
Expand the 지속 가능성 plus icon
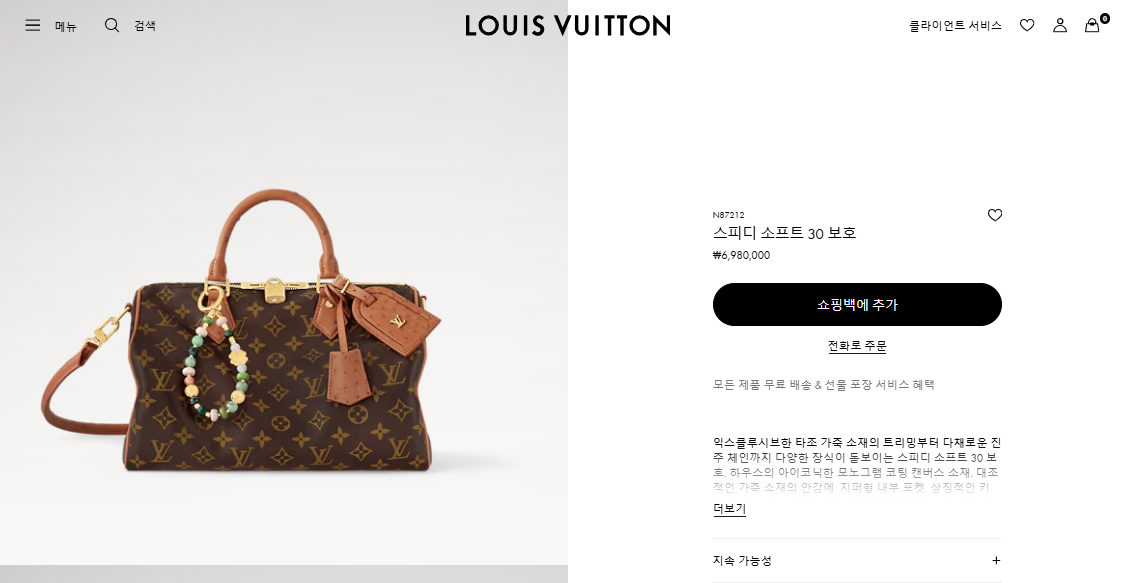(x=996, y=561)
